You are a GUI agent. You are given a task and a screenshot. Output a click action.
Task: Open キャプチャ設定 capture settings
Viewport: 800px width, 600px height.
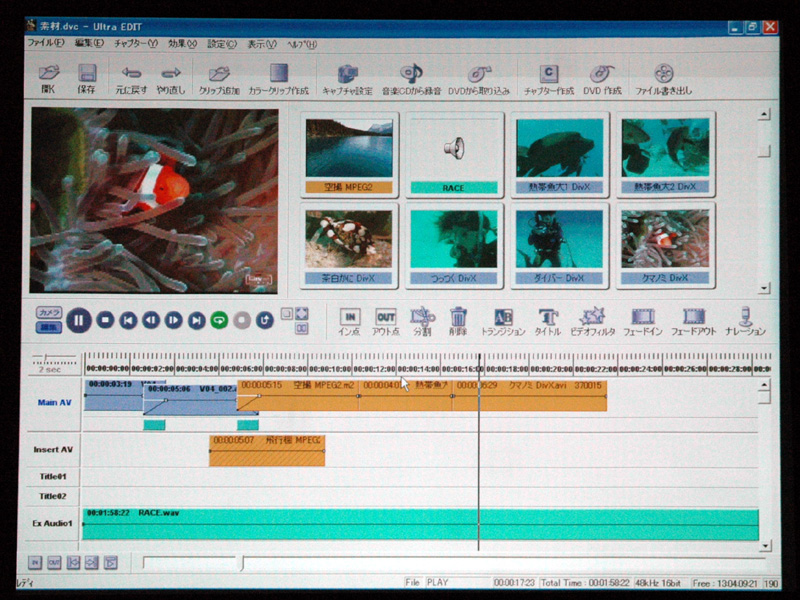[x=347, y=75]
